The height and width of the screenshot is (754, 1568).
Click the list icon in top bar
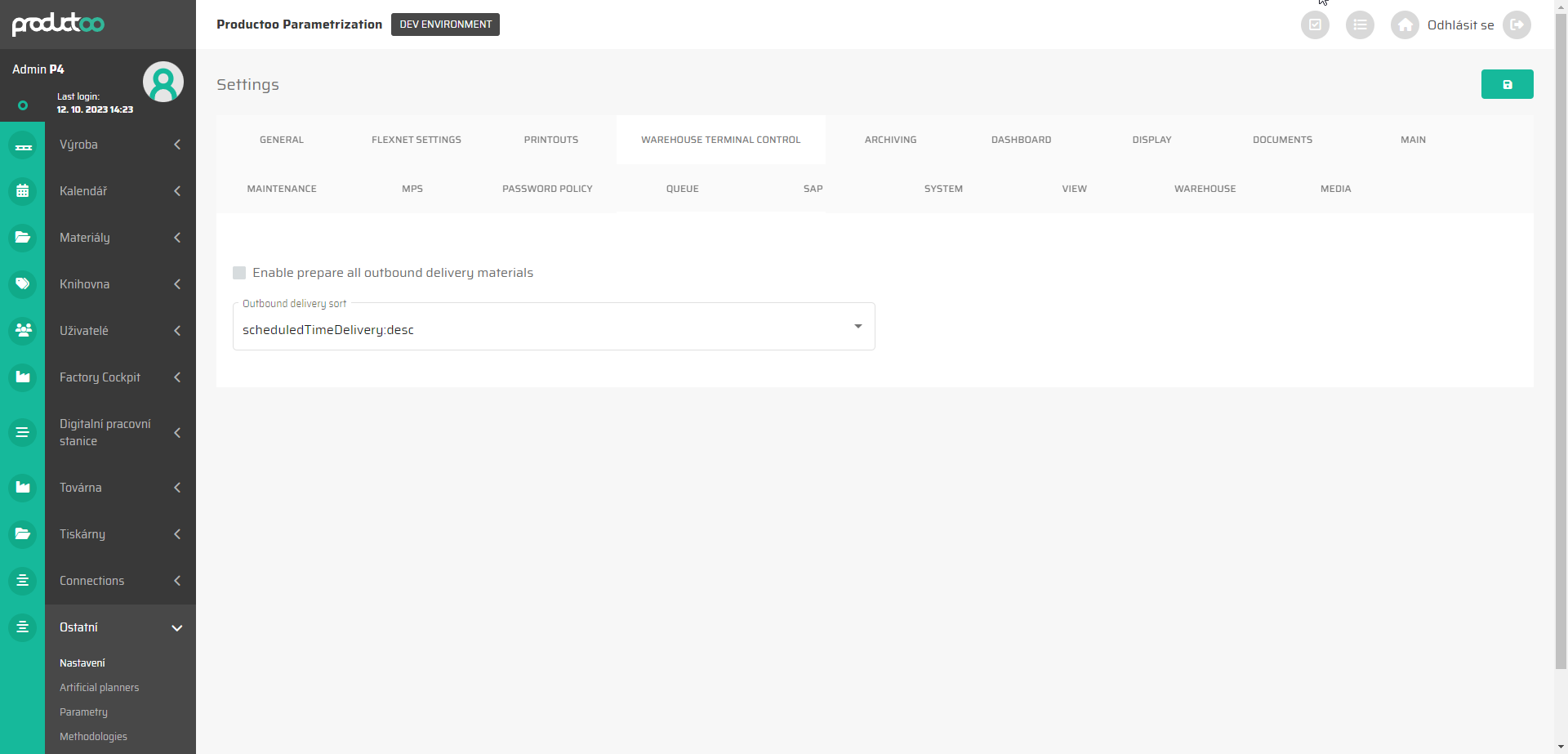click(1360, 25)
